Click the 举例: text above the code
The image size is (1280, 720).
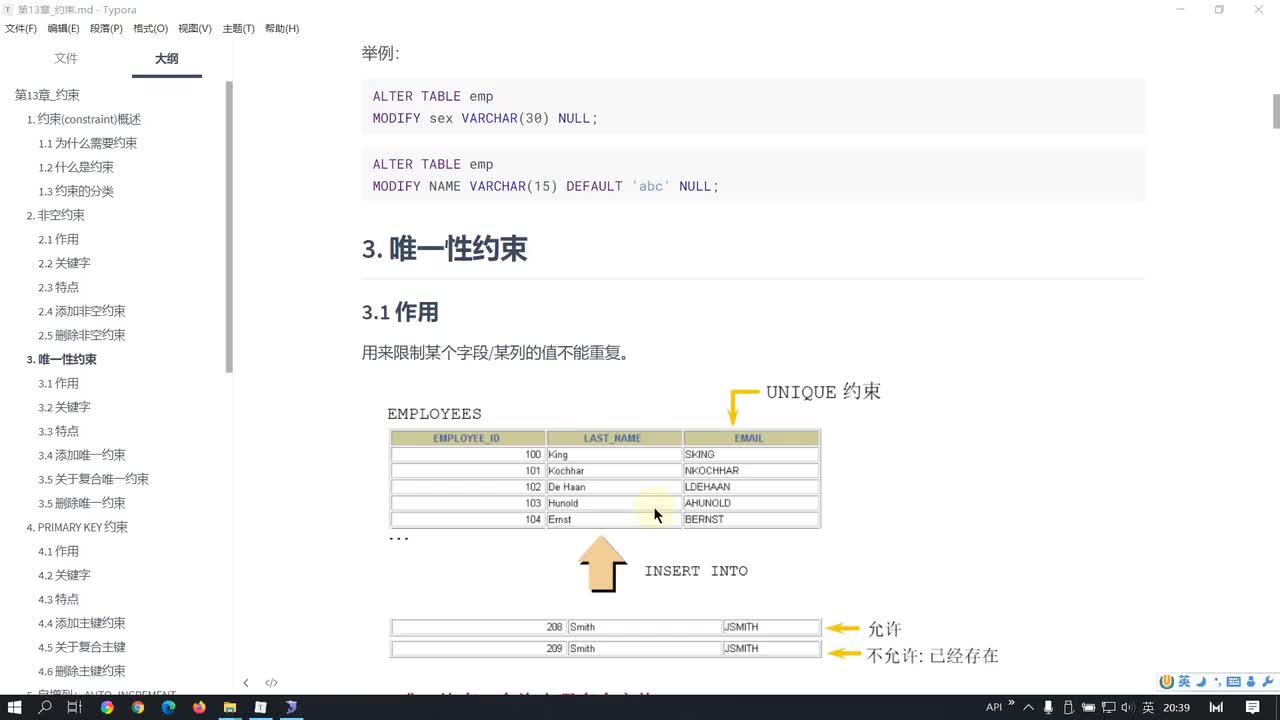coord(380,53)
